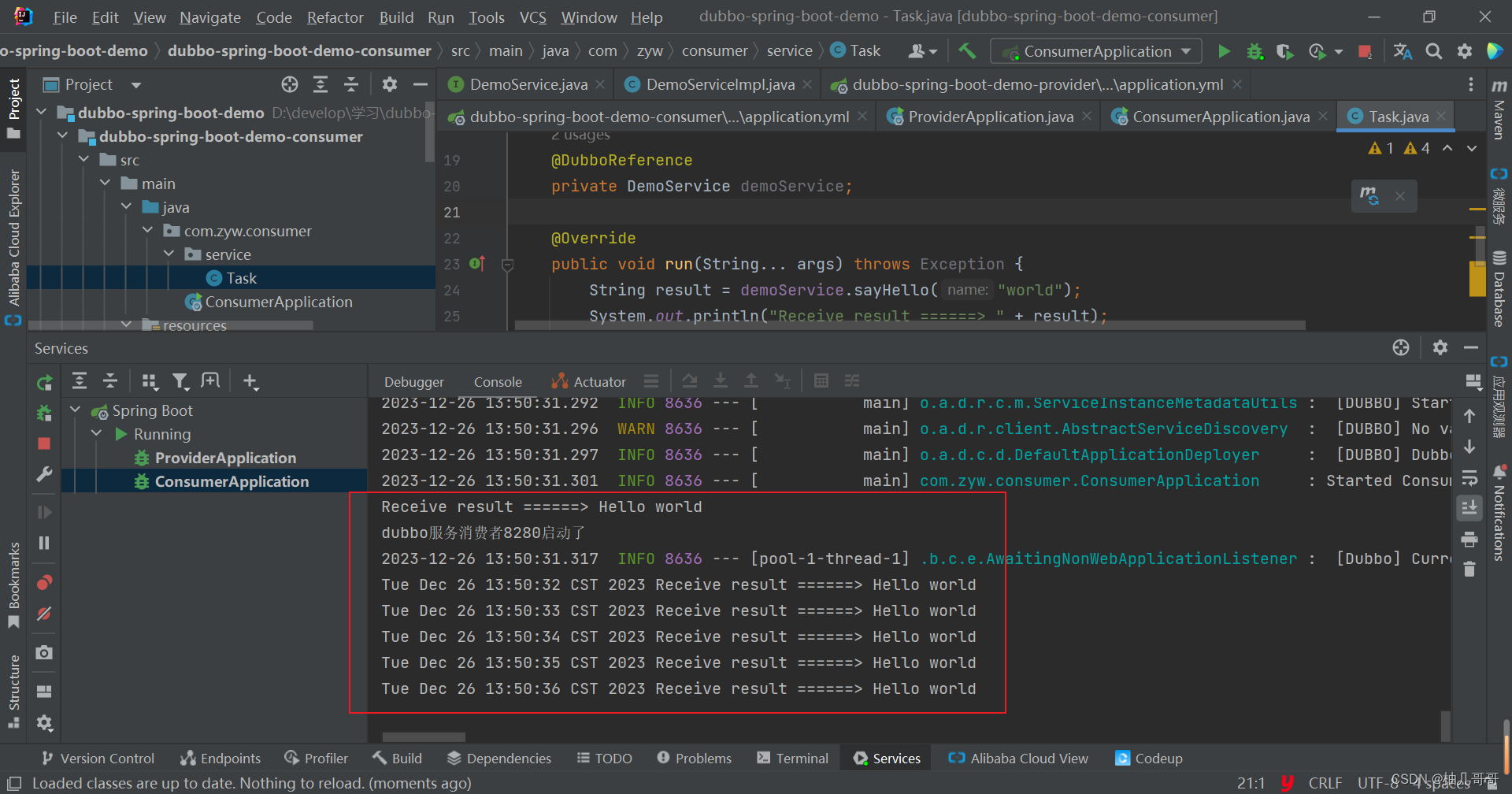1512x794 pixels.
Task: Click CRLF line separator in status bar
Action: (x=1325, y=783)
